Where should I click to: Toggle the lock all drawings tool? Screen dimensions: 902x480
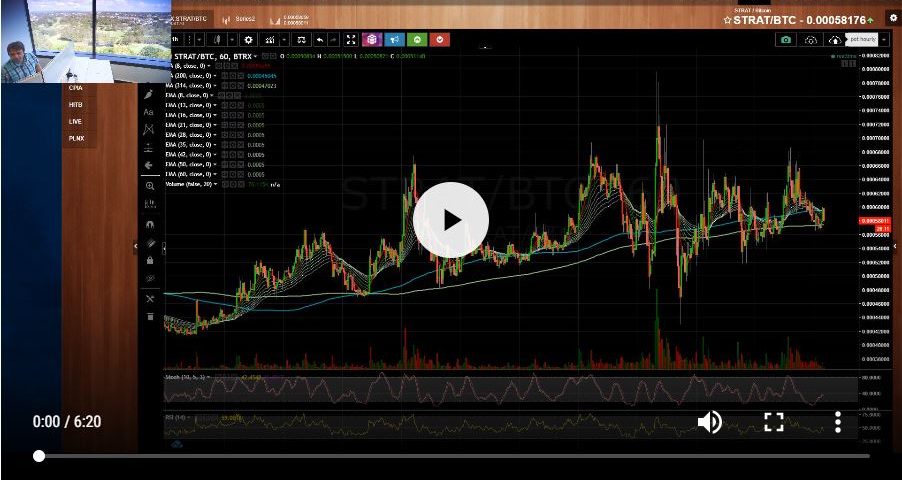click(149, 260)
